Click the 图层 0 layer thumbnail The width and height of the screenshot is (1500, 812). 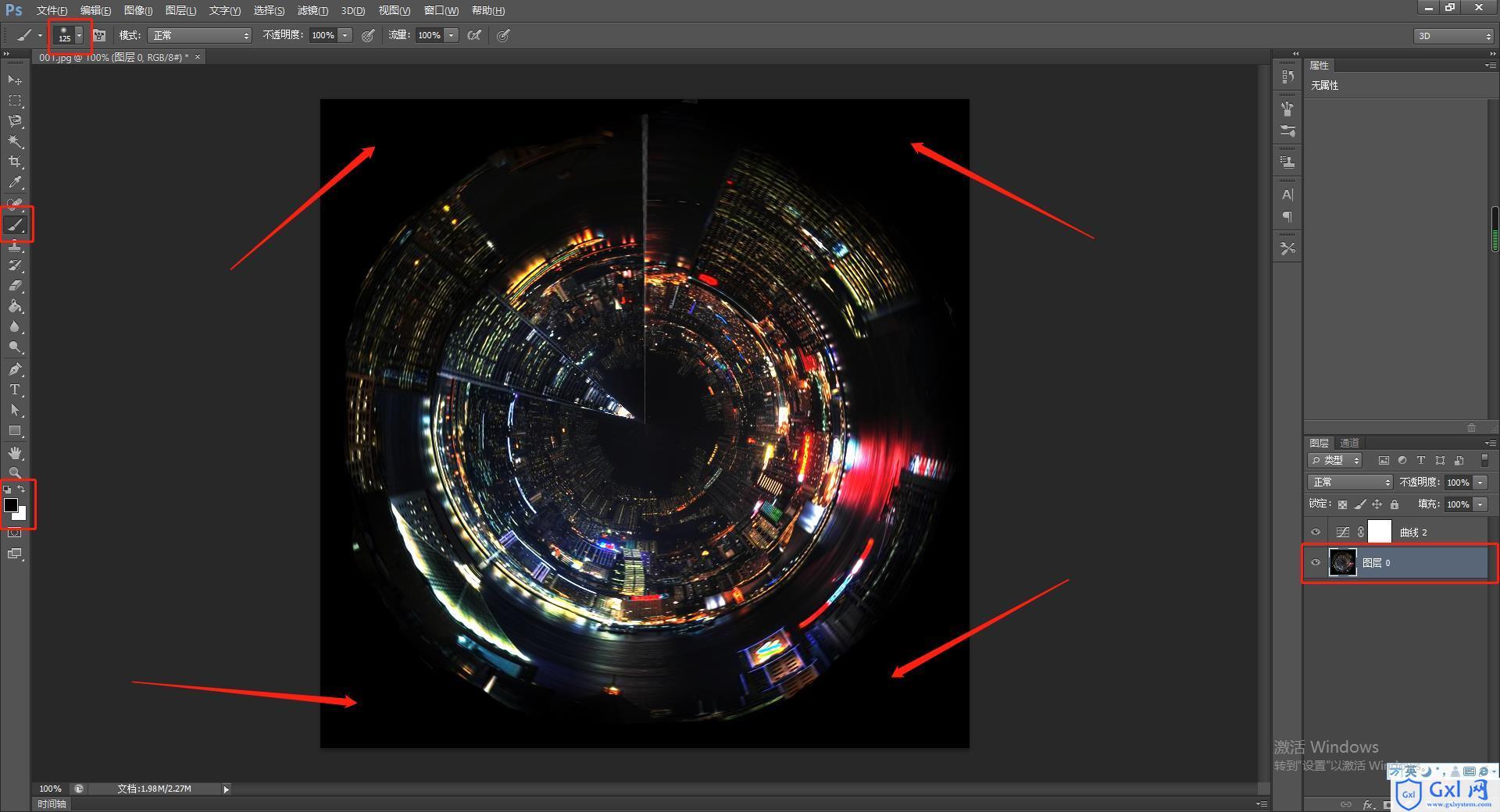1343,562
